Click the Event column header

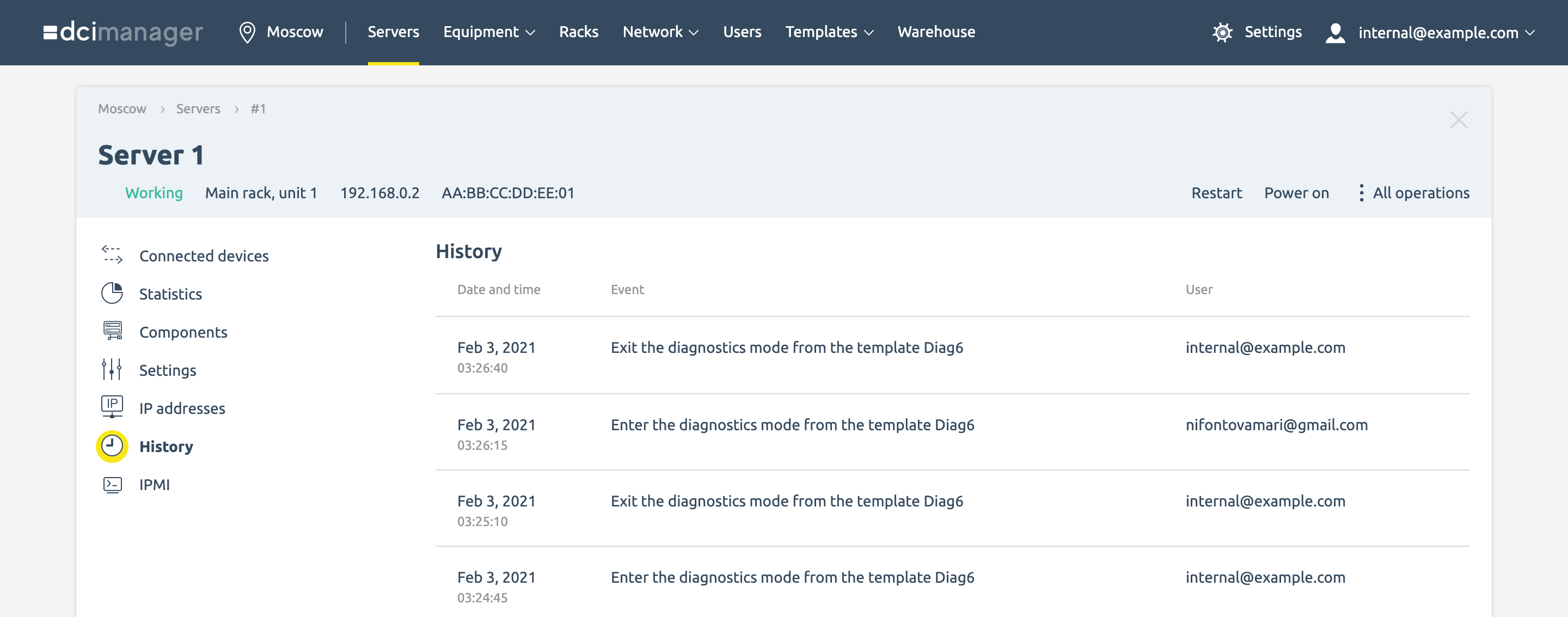[x=627, y=289]
